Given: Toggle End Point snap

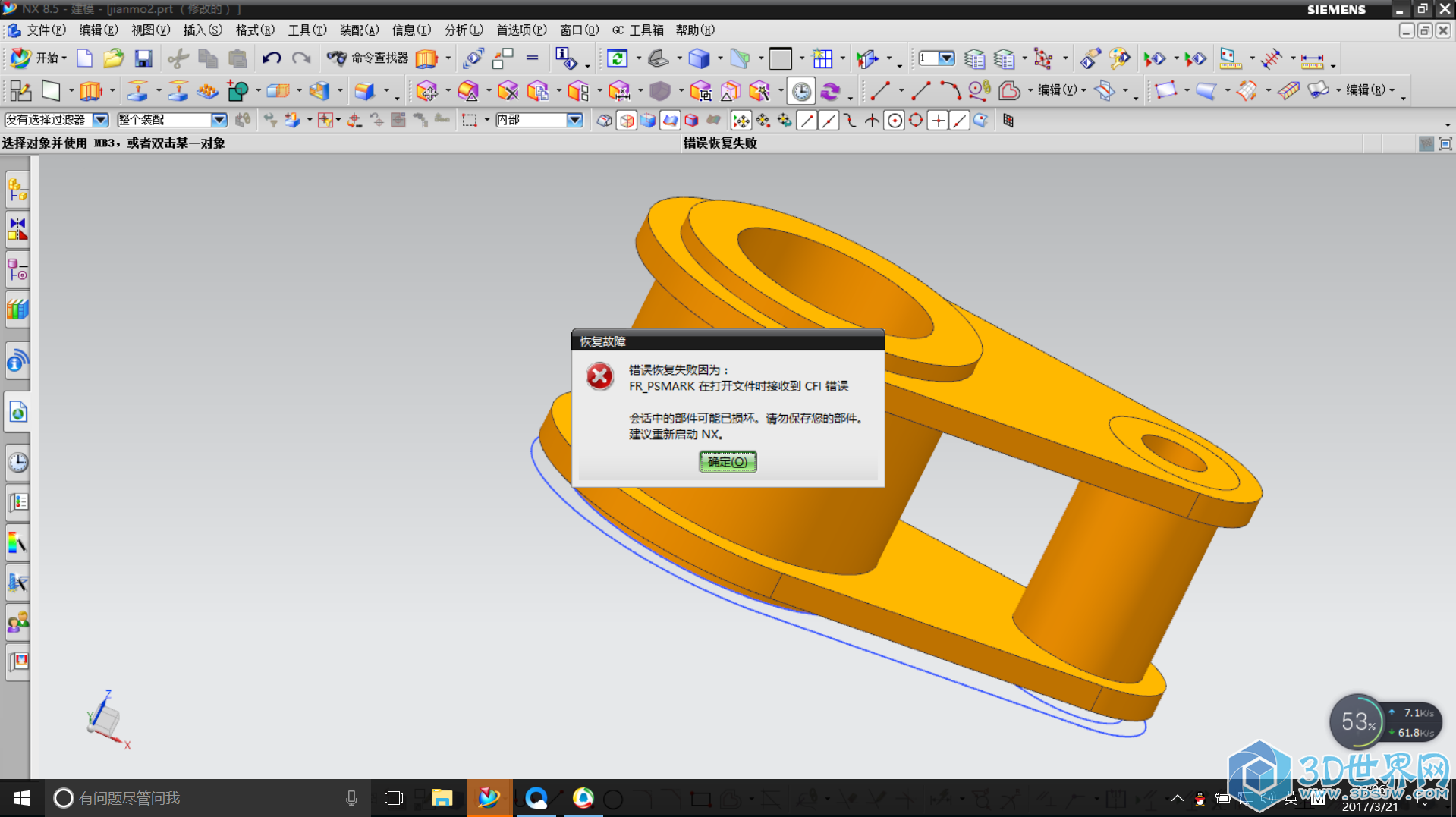Looking at the screenshot, I should (807, 121).
